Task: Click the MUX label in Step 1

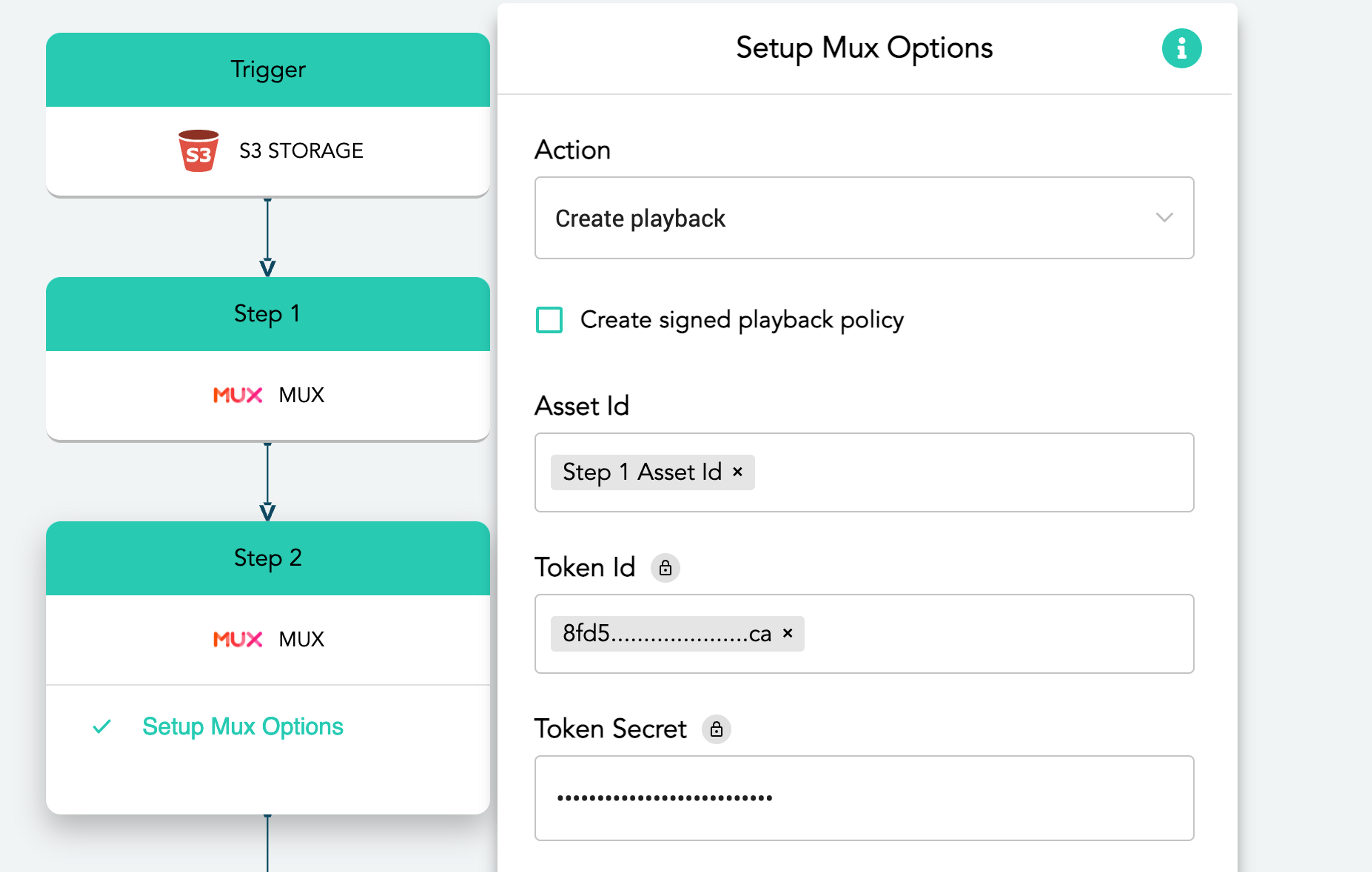Action: pos(302,395)
